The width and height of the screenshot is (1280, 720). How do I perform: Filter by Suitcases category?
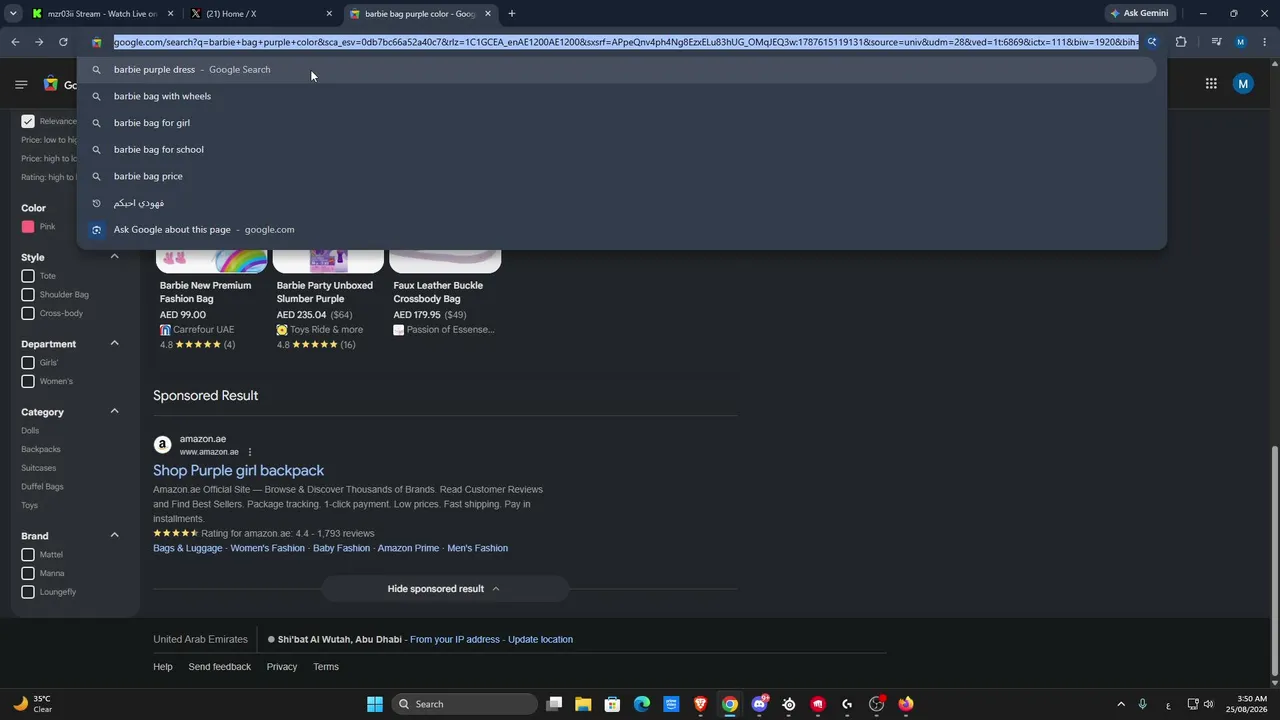pyautogui.click(x=39, y=468)
